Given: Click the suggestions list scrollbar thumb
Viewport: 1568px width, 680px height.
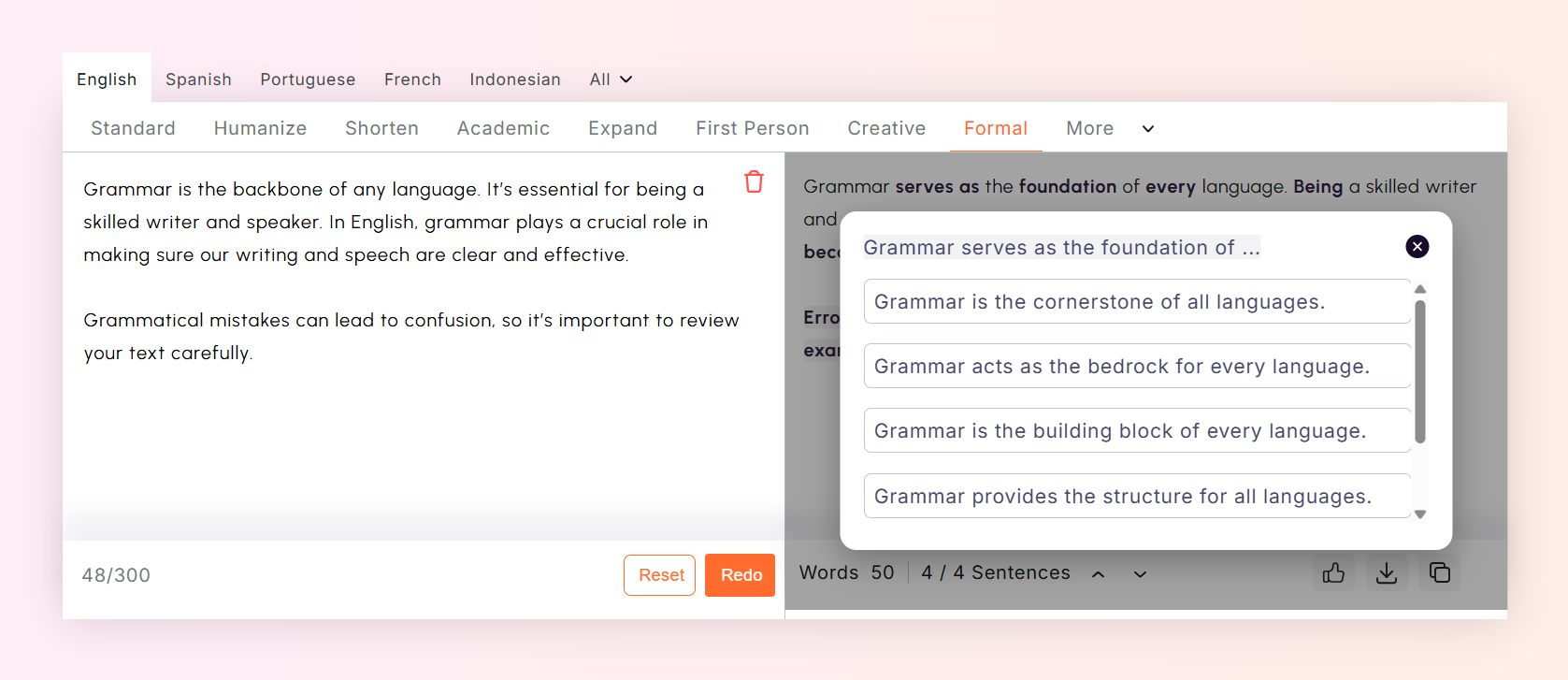Looking at the screenshot, I should 1420,371.
